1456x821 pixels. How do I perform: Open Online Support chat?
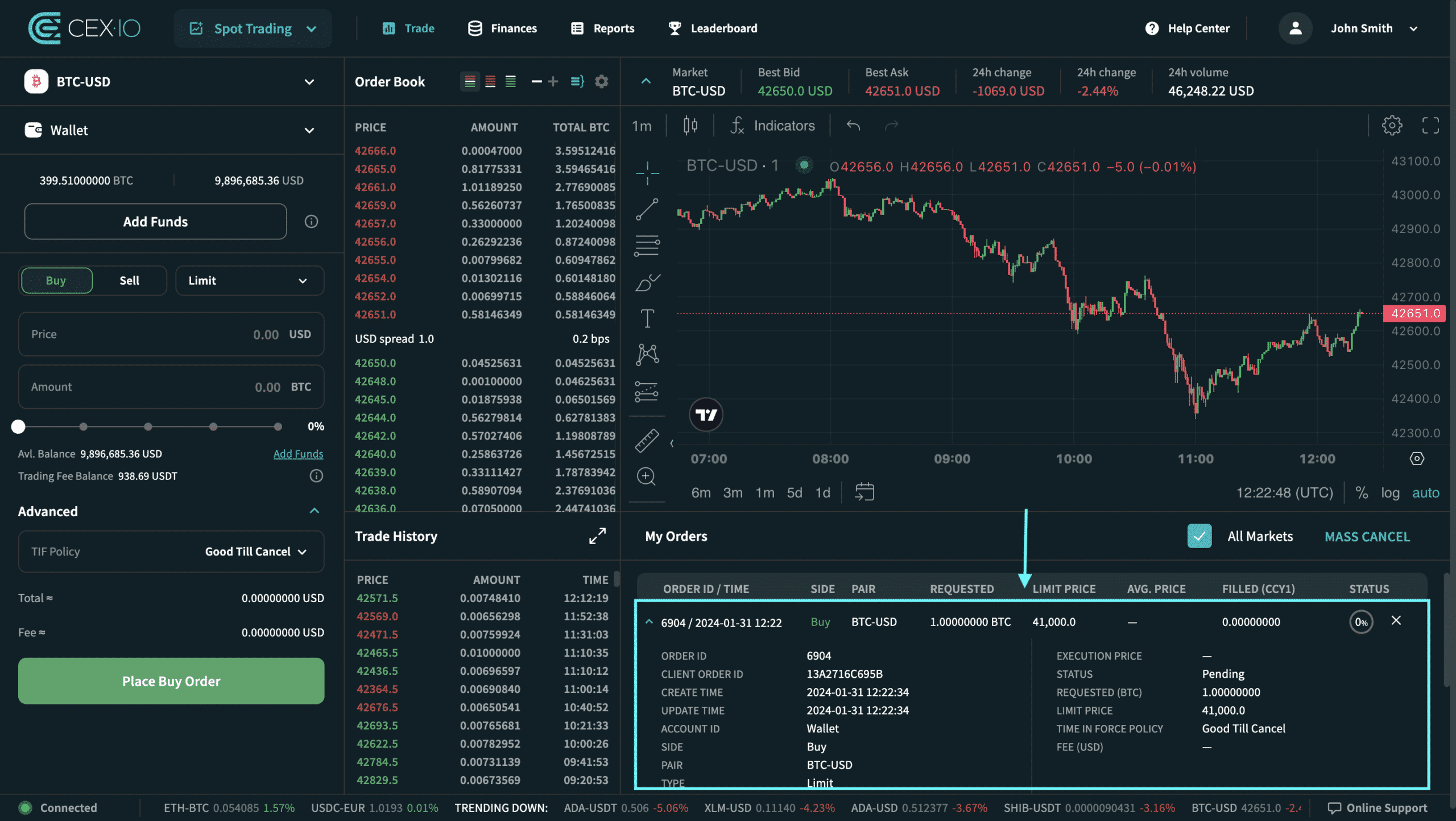tap(1377, 808)
